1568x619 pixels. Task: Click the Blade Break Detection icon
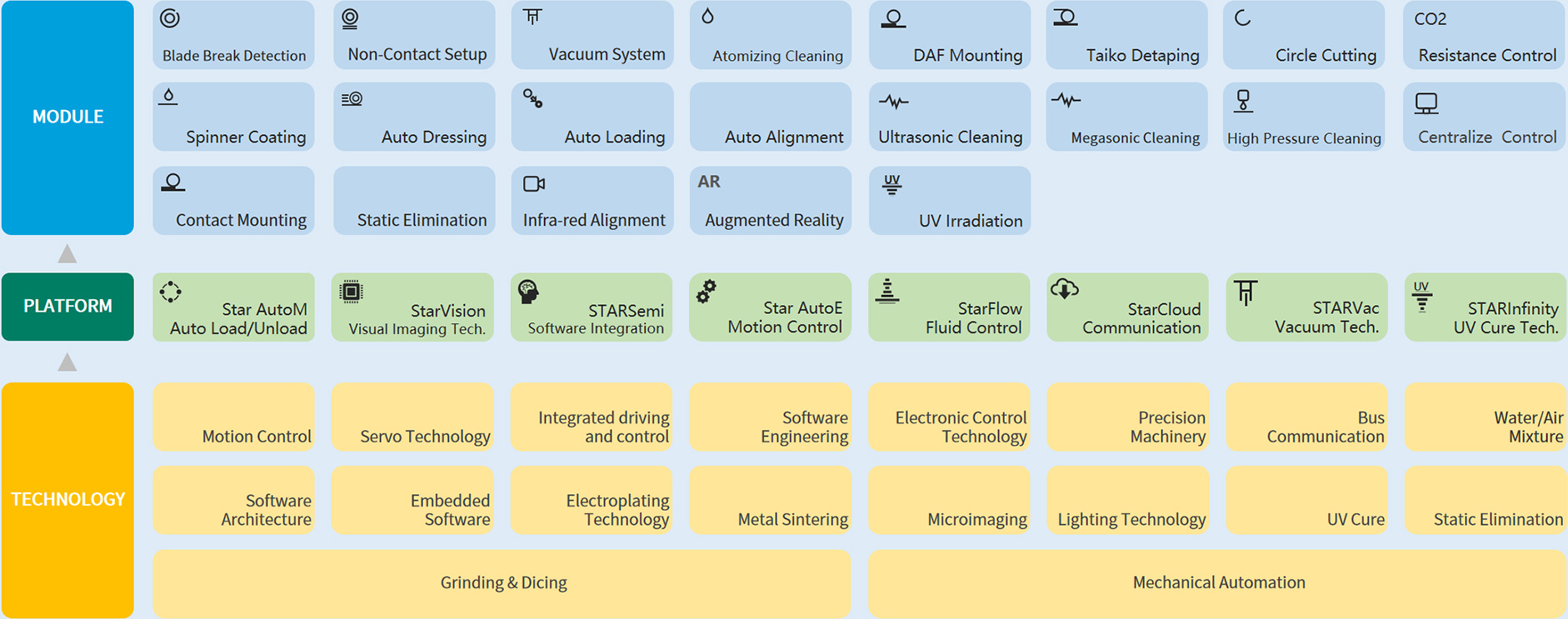point(170,18)
